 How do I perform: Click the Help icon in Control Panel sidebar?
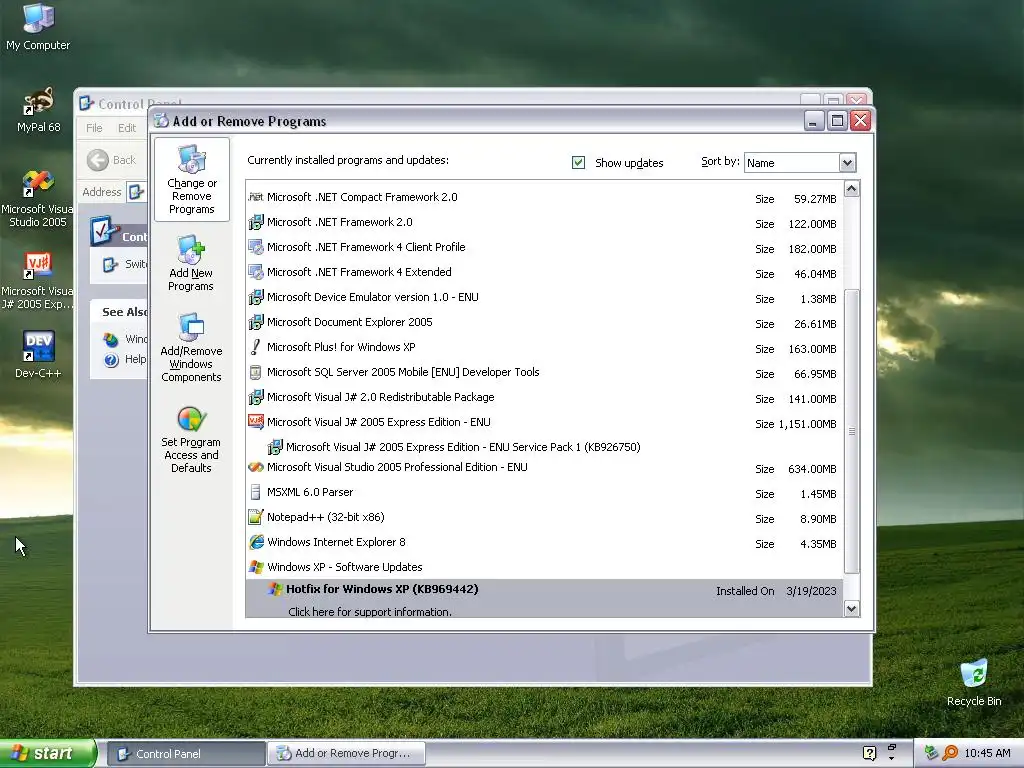click(112, 360)
